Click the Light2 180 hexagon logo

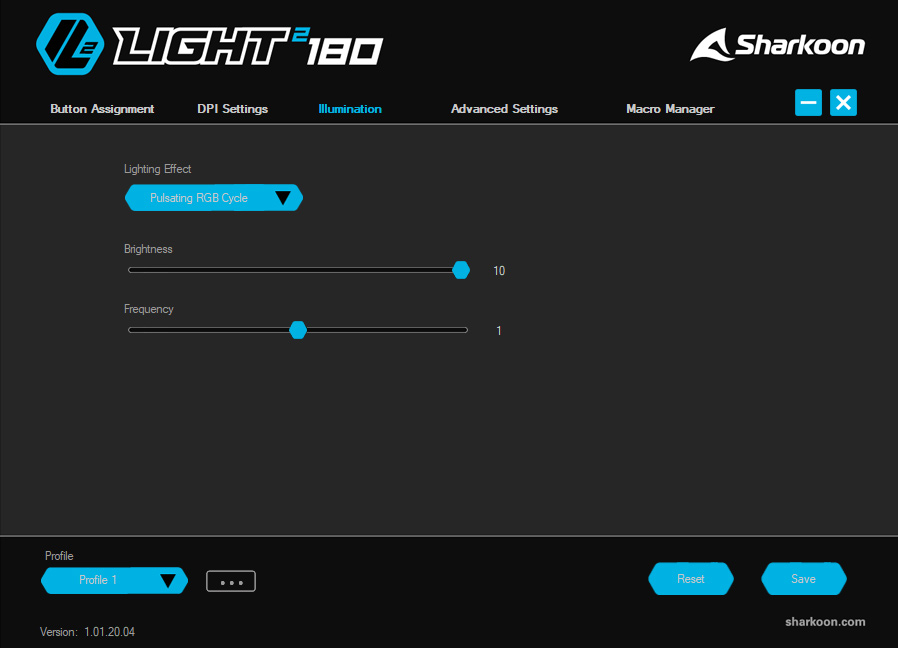(x=70, y=44)
